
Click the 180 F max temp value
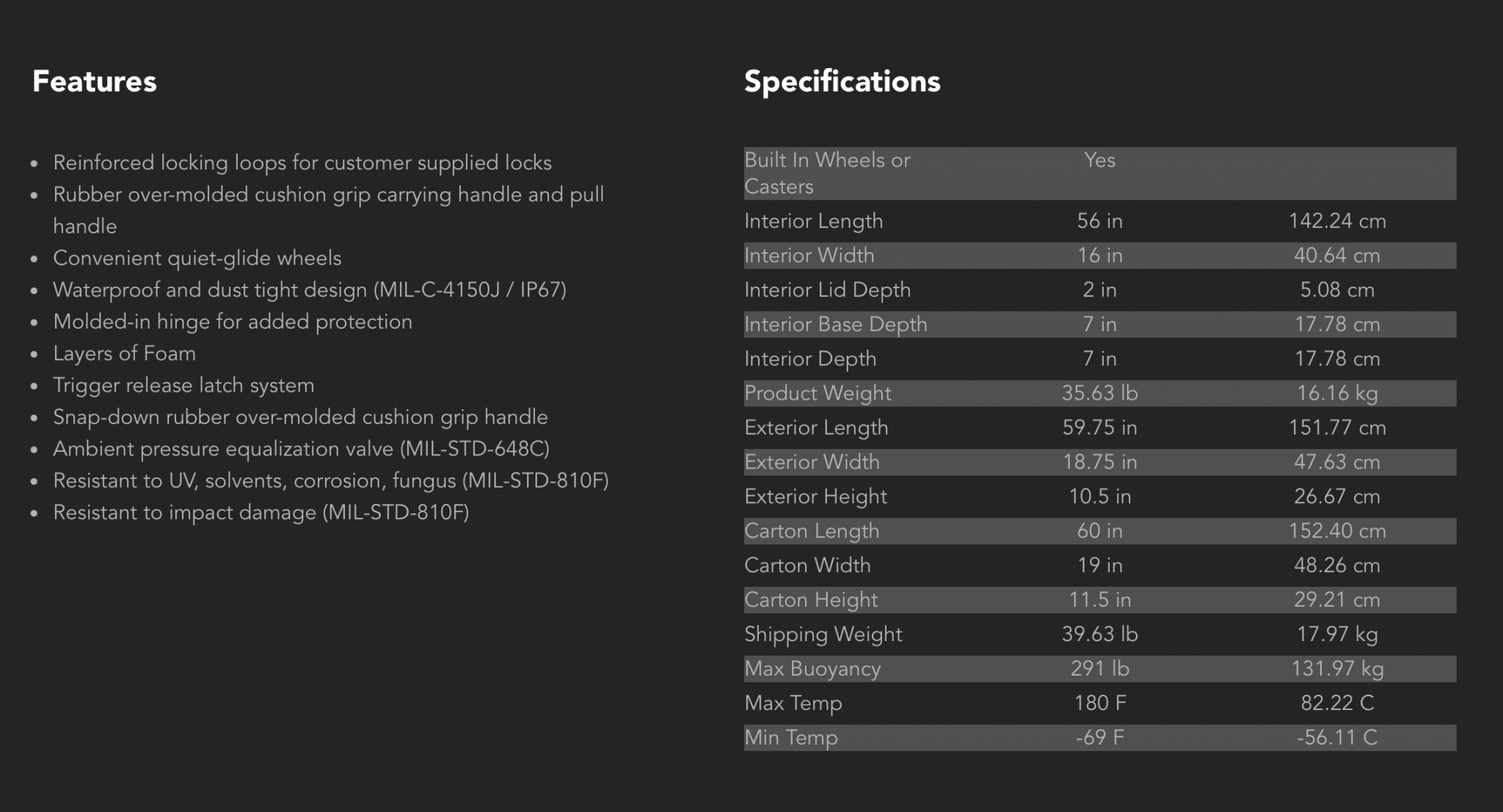pos(1099,703)
